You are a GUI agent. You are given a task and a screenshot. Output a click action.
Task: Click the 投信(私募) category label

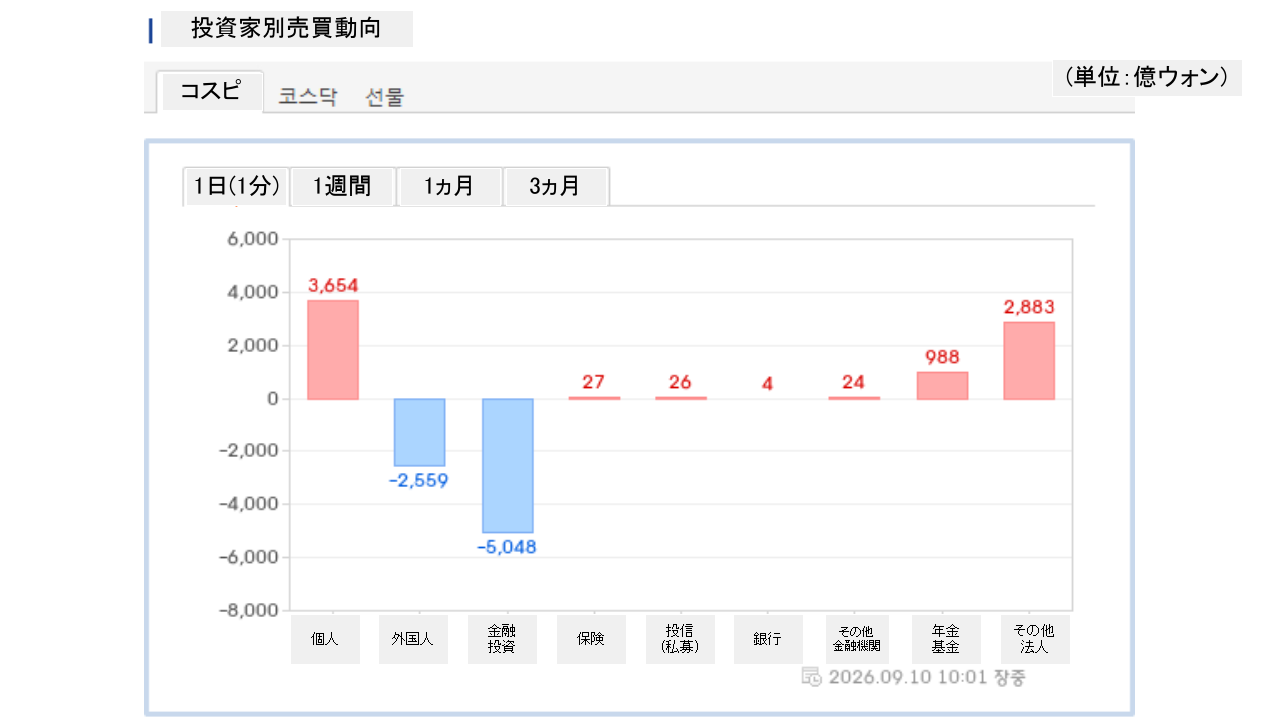coord(680,639)
